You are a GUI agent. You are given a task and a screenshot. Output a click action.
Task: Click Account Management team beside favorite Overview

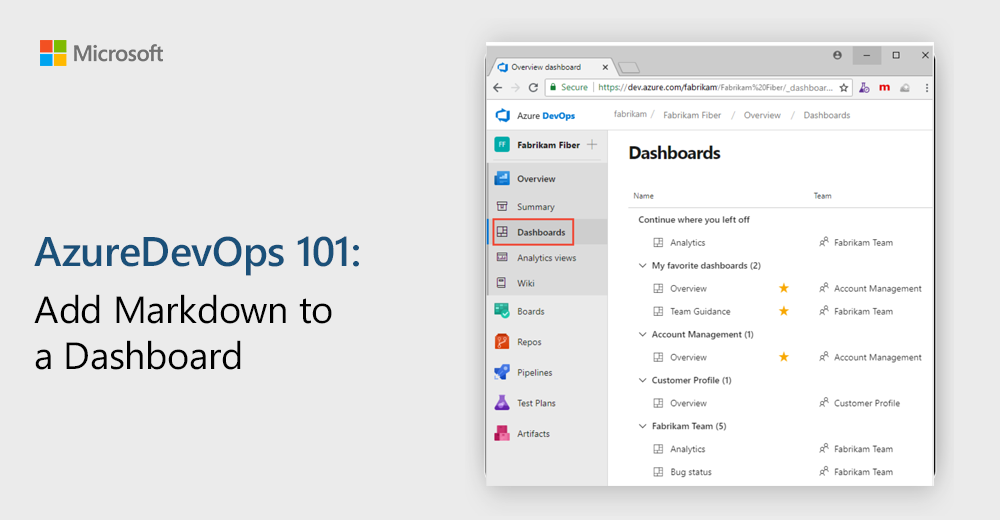point(878,288)
